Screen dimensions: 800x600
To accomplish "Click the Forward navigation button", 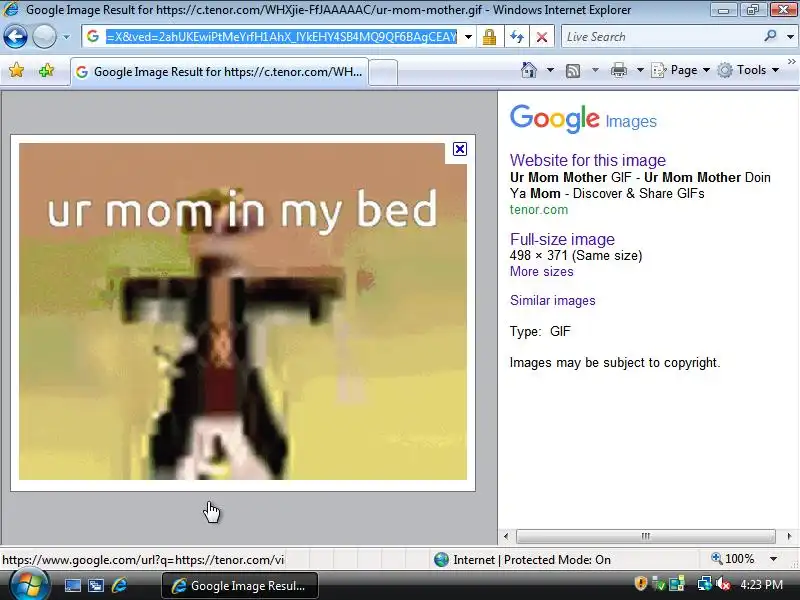I will pos(45,37).
